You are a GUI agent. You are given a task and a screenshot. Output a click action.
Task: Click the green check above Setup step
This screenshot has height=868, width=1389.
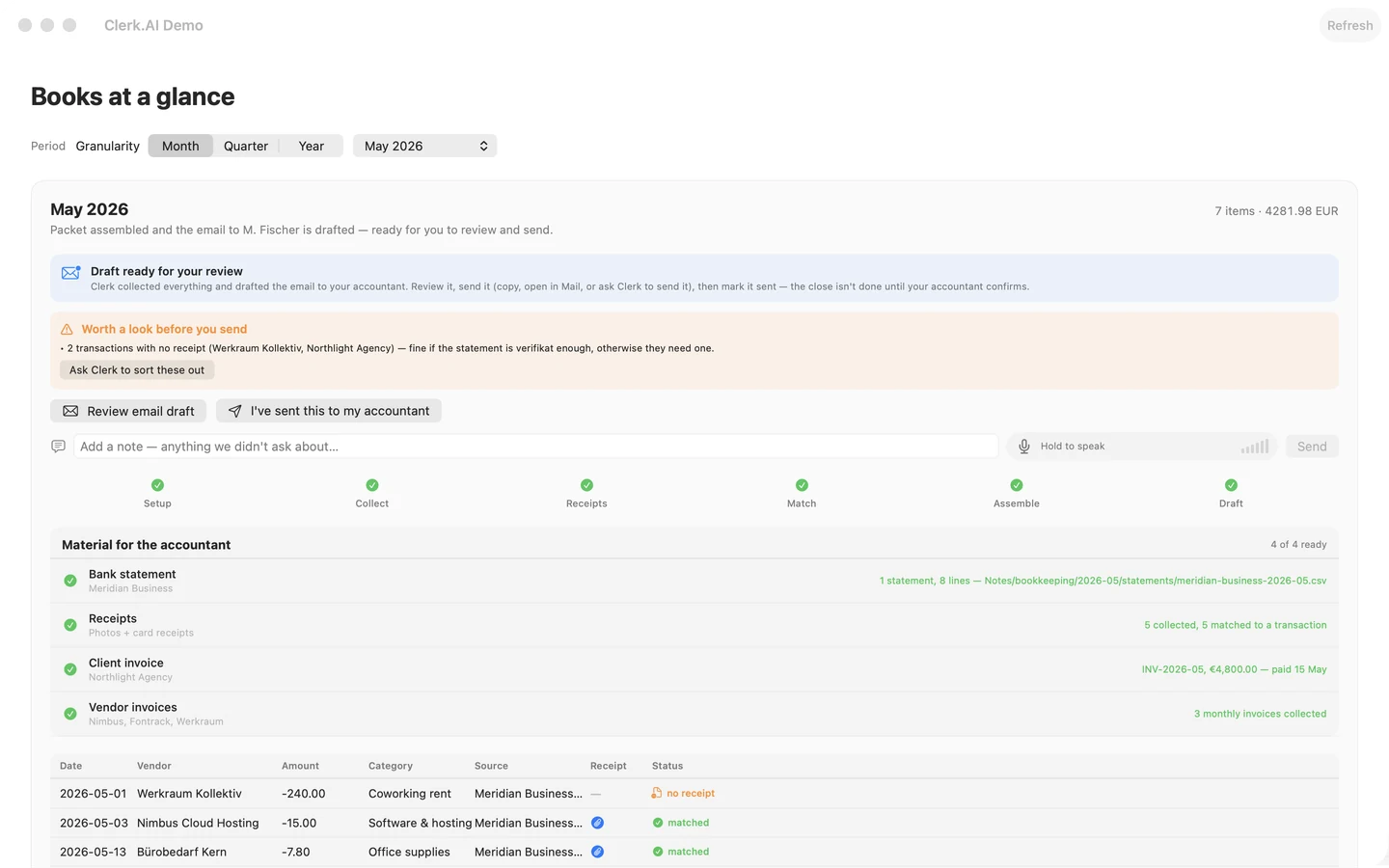[157, 485]
